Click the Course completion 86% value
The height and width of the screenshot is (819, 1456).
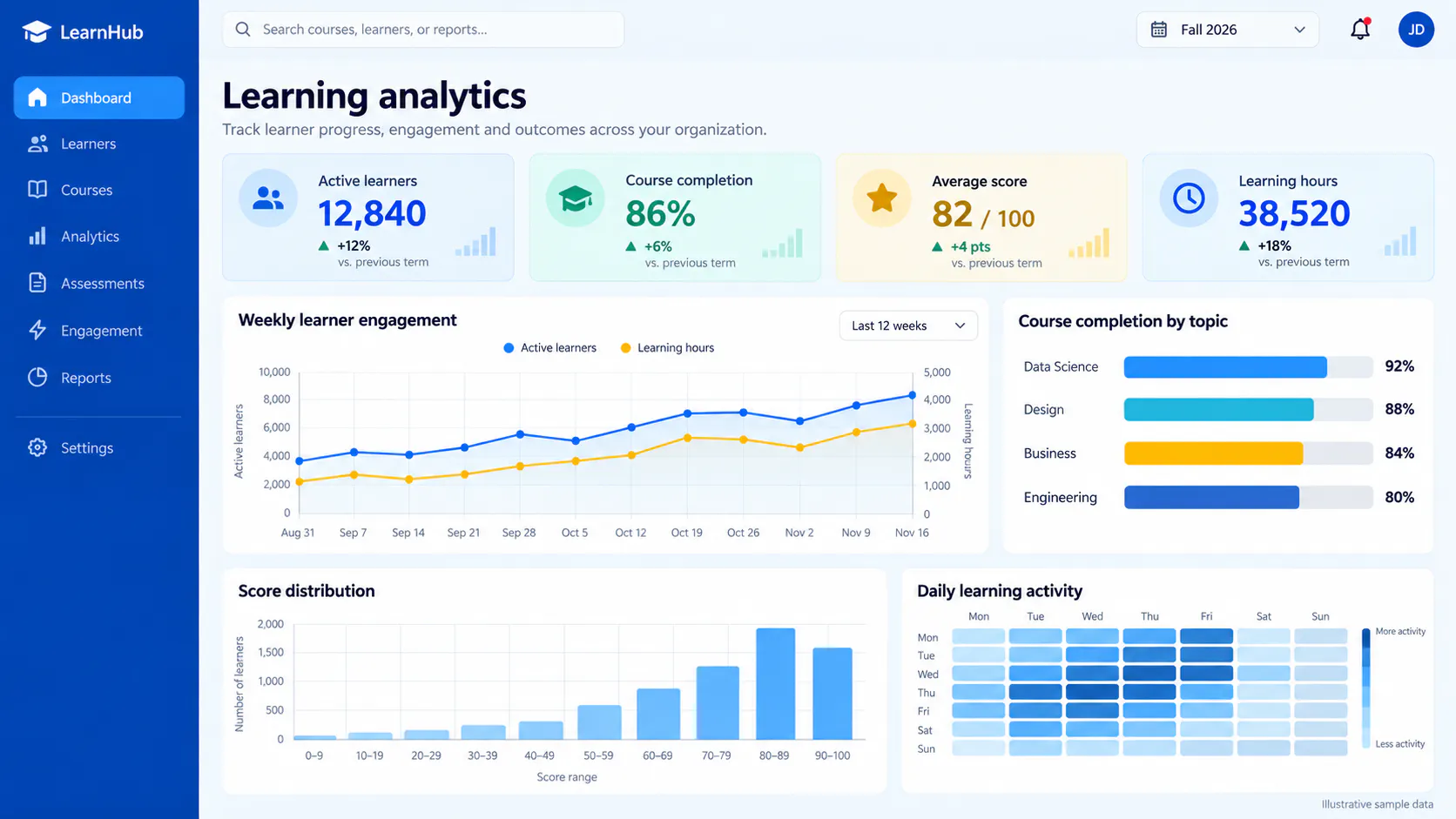[x=660, y=214]
